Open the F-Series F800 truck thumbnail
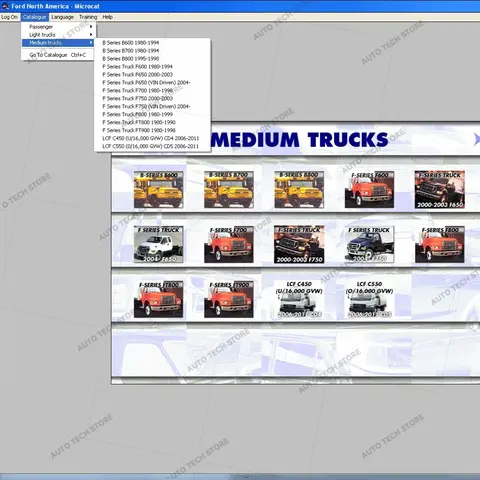The image size is (480, 480). coord(440,244)
